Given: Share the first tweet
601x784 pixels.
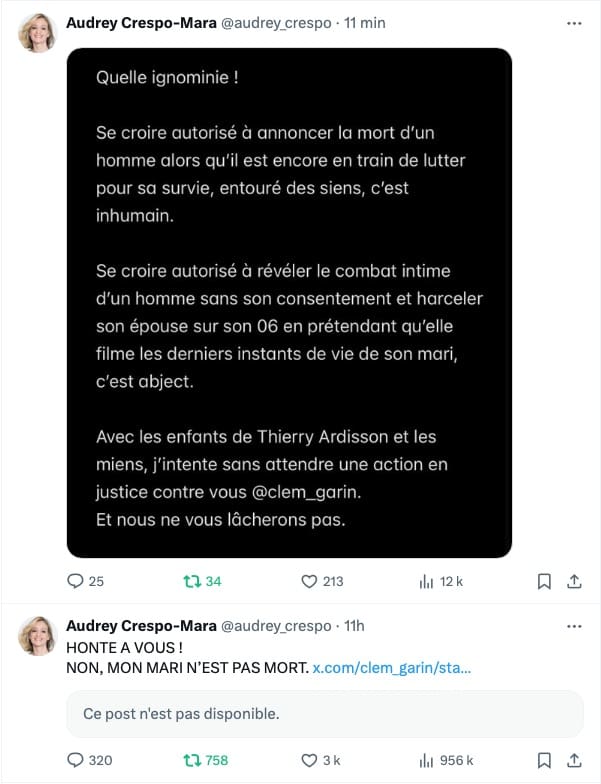Looking at the screenshot, I should click(574, 581).
